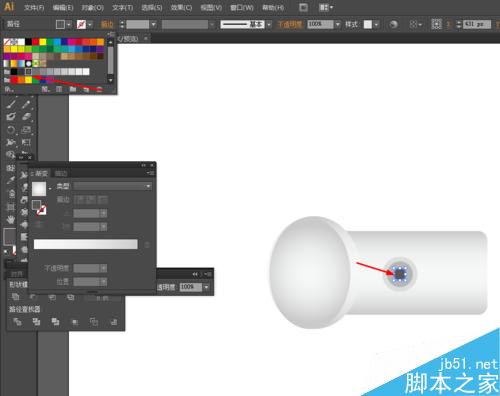Open the 效果(C) menu
The width and height of the screenshot is (500, 396).
(x=181, y=7)
